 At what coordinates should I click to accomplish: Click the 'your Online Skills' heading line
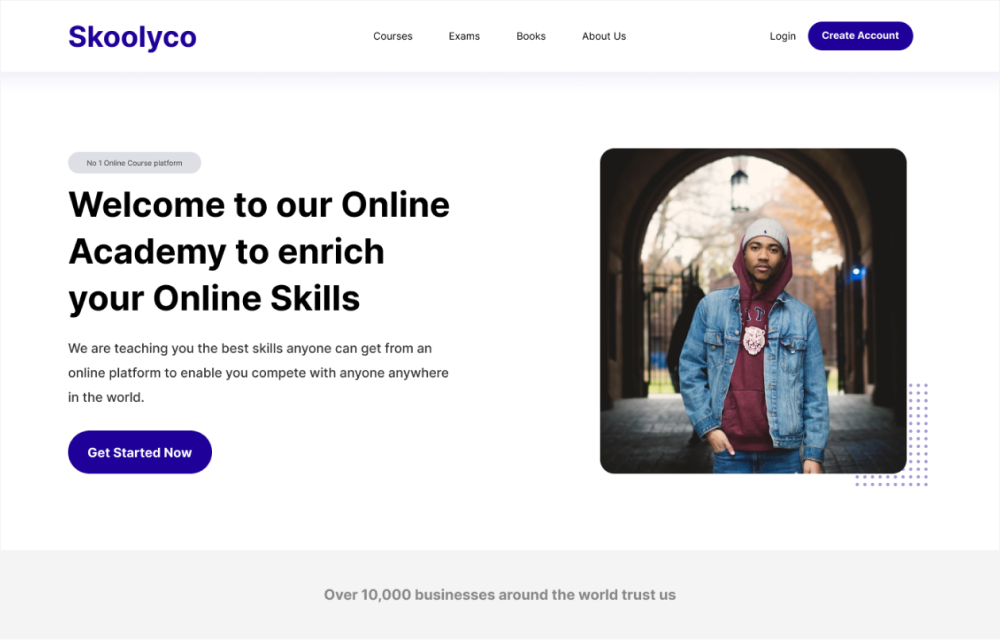[214, 298]
